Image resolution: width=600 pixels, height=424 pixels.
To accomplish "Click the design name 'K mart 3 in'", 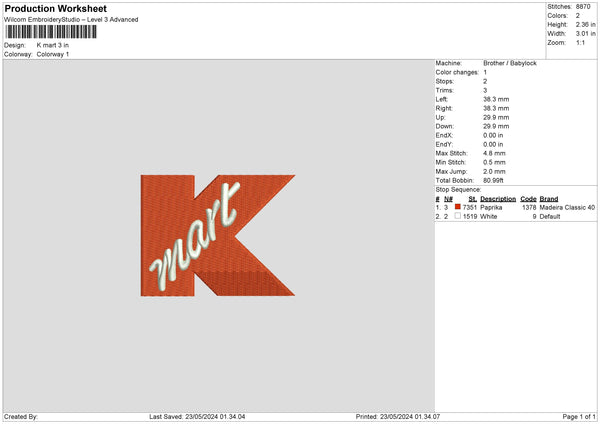I will click(x=53, y=45).
